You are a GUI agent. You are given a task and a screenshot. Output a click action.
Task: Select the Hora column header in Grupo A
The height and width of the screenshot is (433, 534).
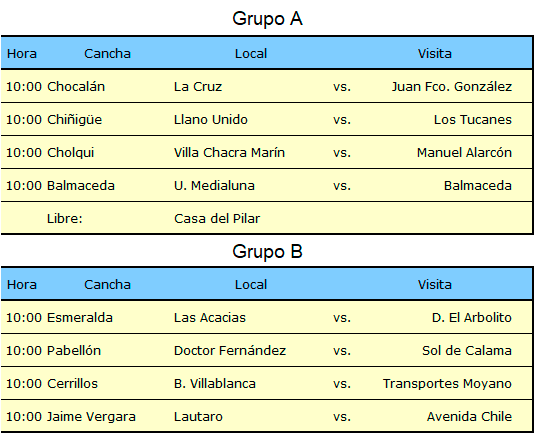coord(22,53)
